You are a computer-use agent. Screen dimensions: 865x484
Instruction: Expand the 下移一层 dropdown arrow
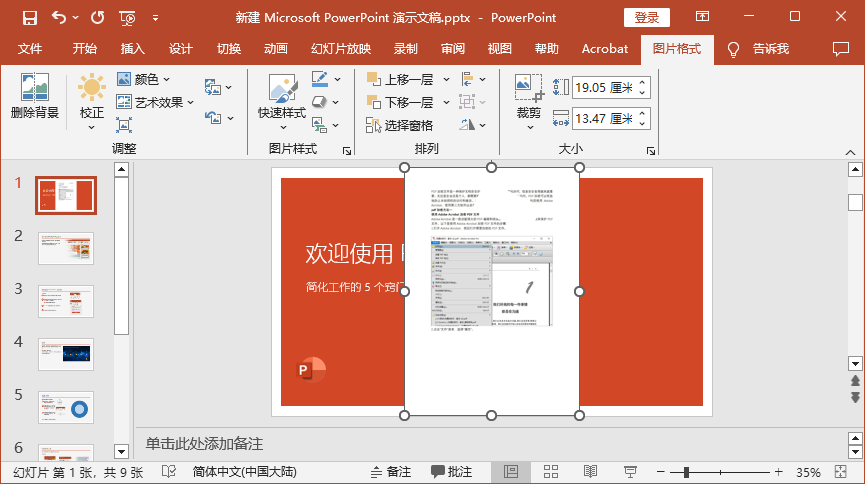point(446,103)
